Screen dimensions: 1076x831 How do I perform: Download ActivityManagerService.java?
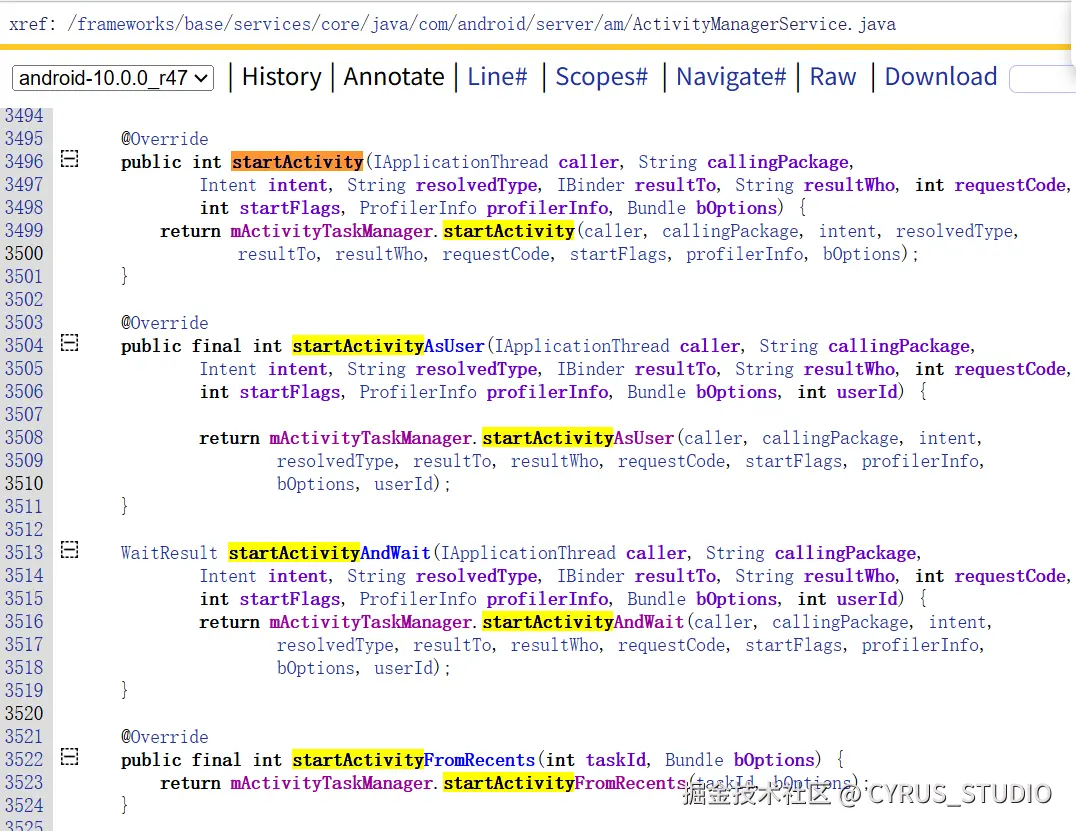[940, 76]
